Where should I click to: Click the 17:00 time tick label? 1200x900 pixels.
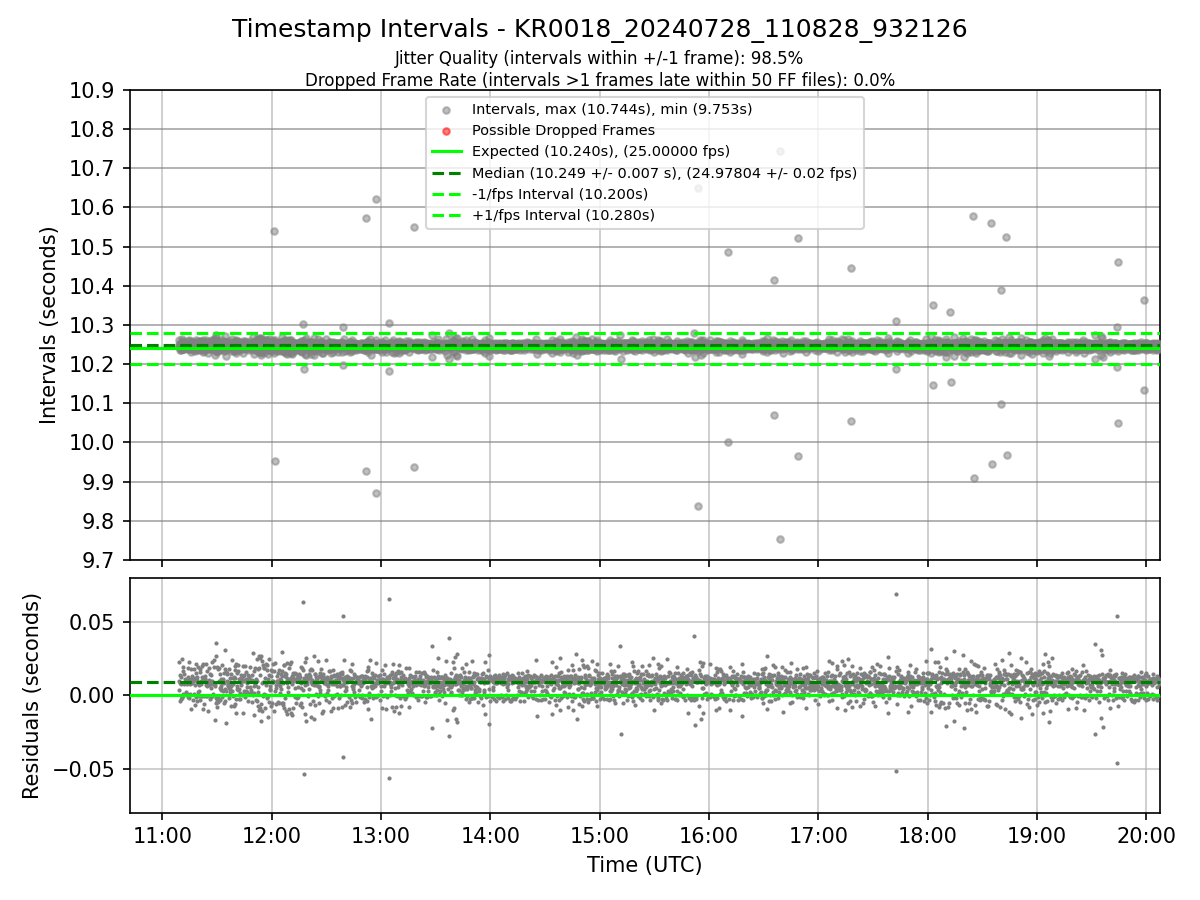(x=818, y=835)
